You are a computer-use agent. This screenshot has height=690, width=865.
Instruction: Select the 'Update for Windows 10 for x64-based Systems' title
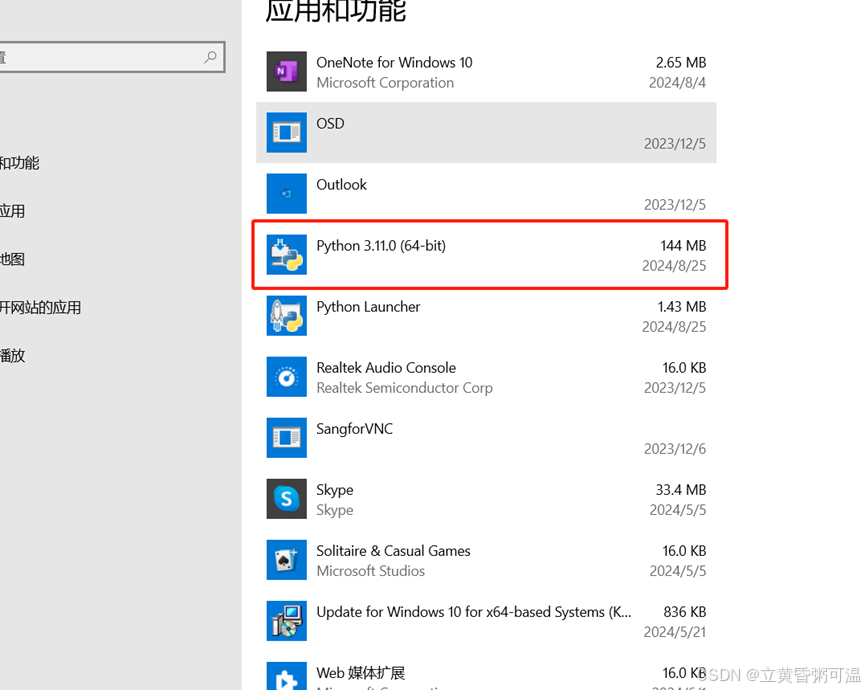click(x=474, y=612)
